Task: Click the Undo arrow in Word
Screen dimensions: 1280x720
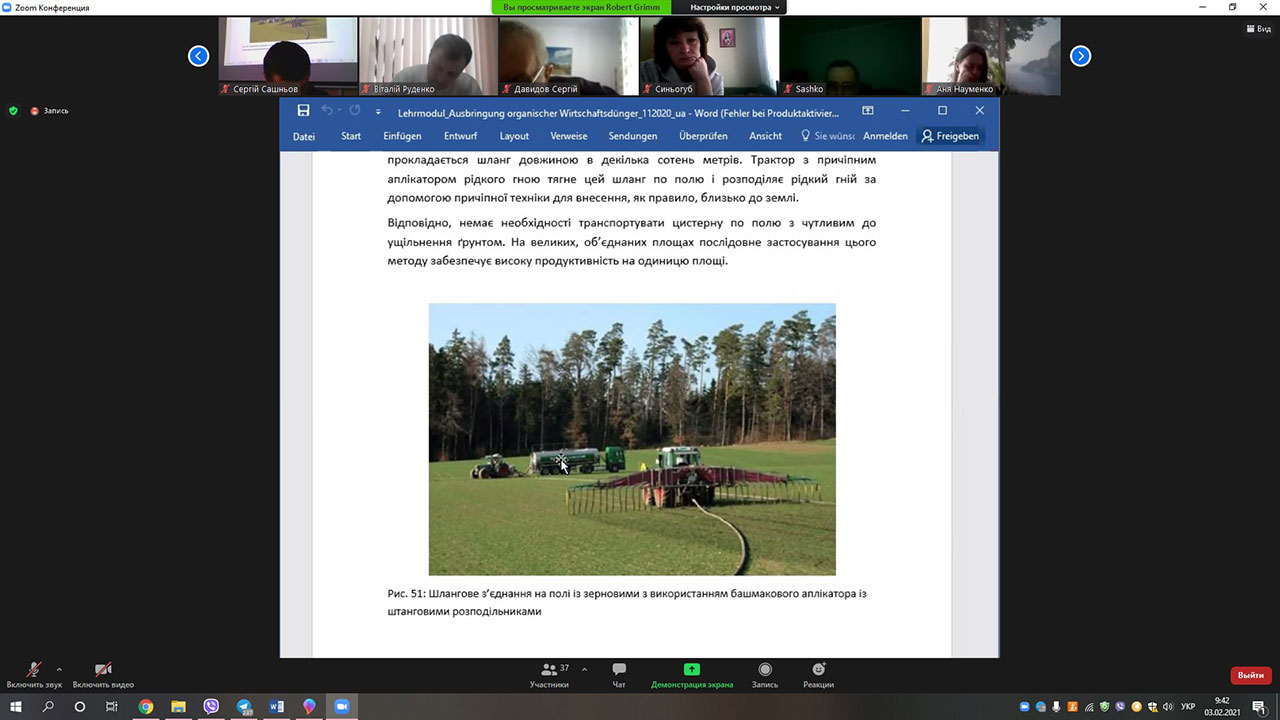Action: [x=327, y=111]
